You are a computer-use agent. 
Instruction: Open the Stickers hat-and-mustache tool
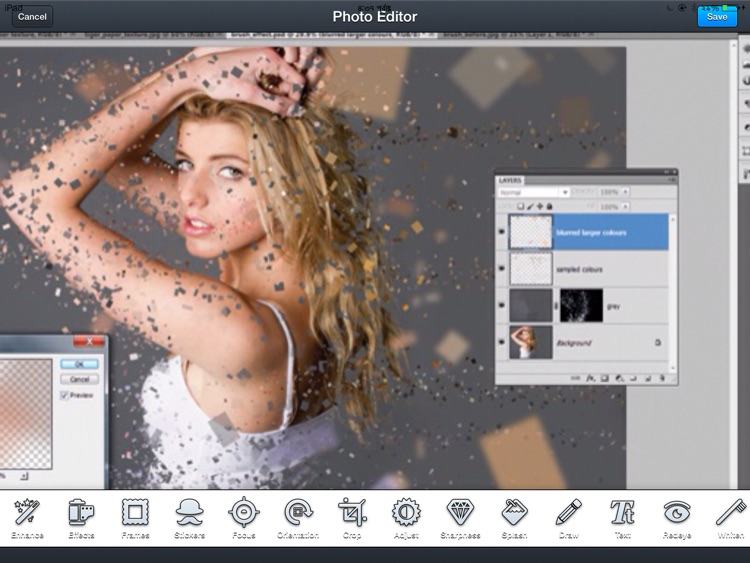click(x=189, y=519)
